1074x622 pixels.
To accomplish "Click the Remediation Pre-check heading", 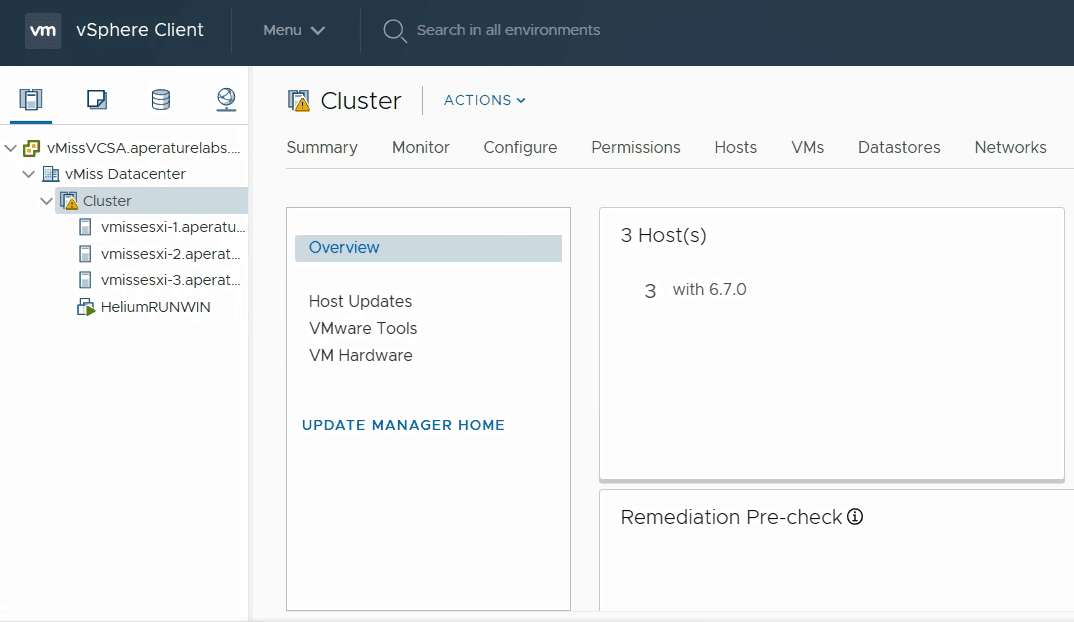I will pos(731,517).
